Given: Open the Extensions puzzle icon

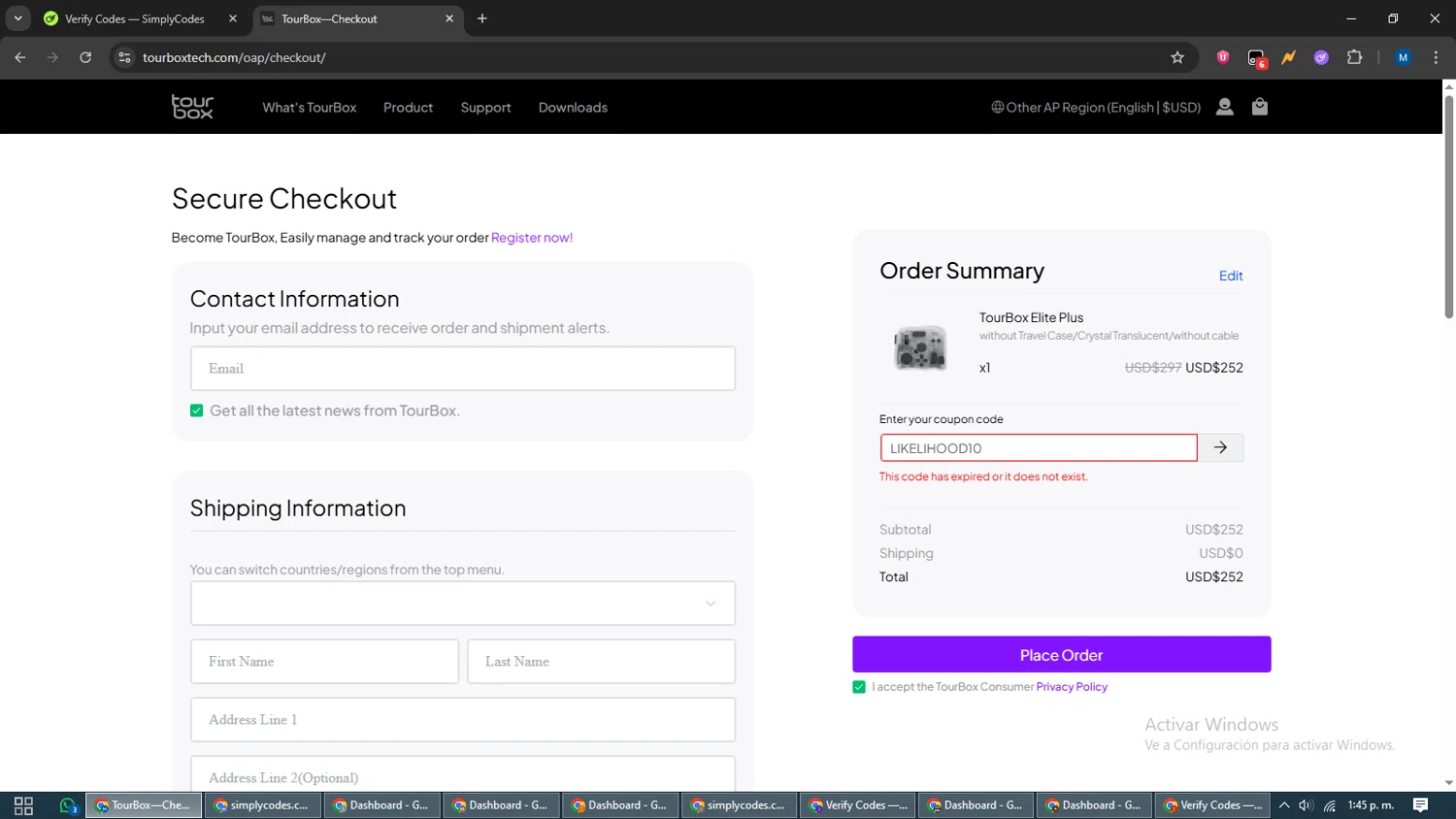Looking at the screenshot, I should point(1354,57).
